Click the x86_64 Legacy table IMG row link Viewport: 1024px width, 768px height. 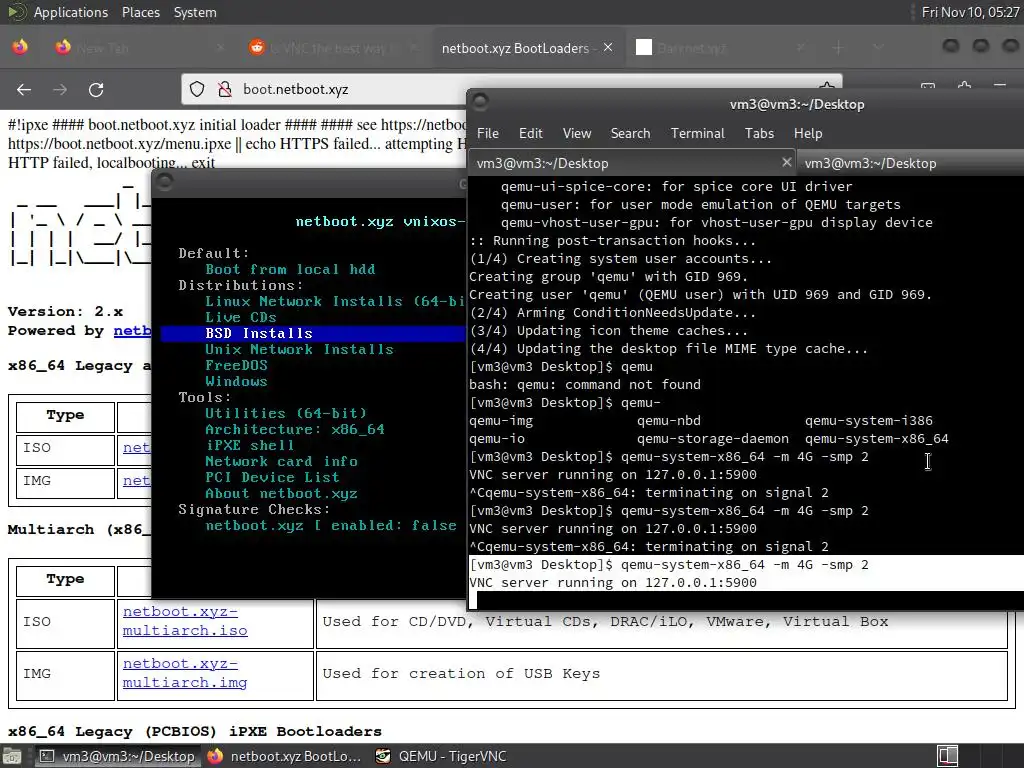136,481
